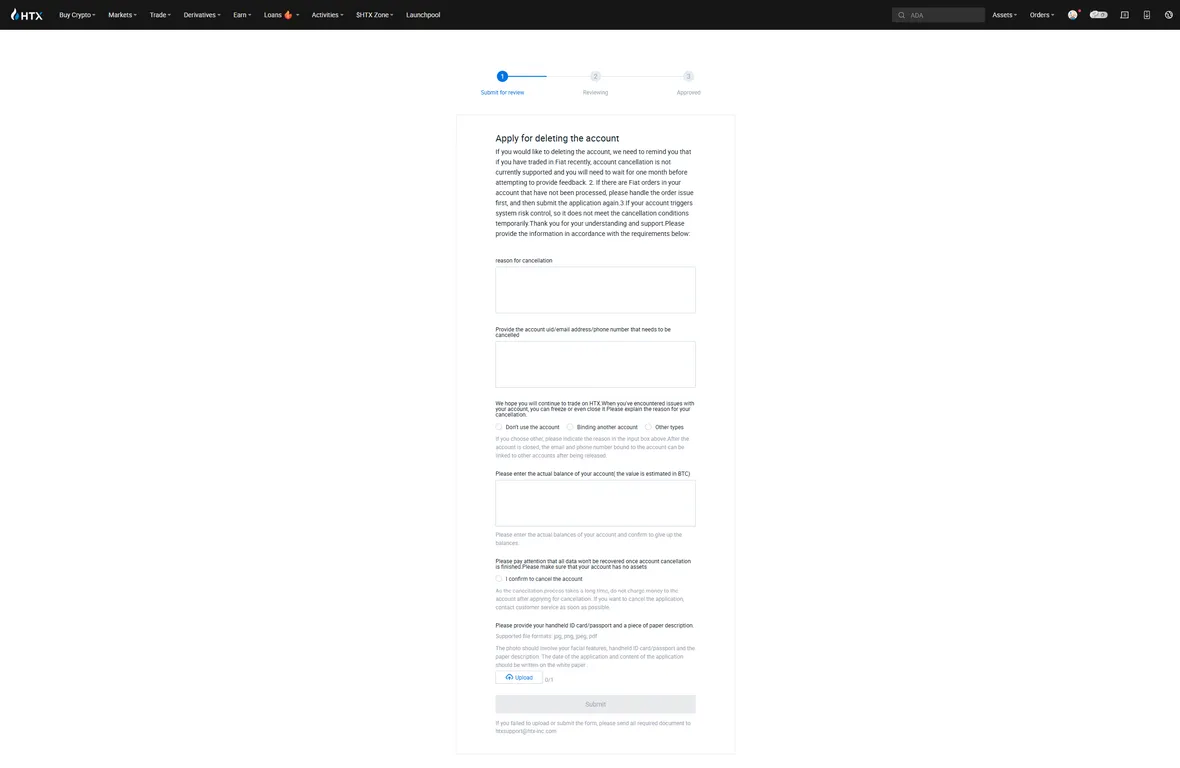Expand the Assets dropdown

pos(1004,14)
